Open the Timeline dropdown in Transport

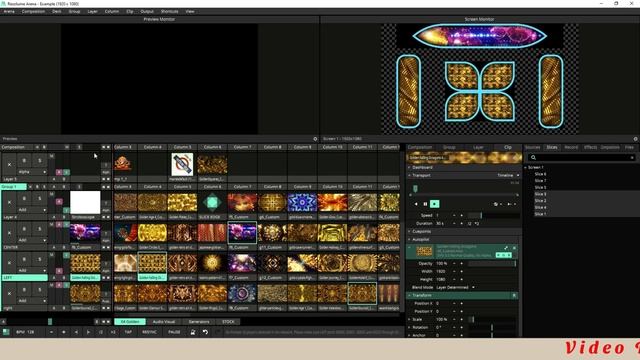(x=508, y=175)
